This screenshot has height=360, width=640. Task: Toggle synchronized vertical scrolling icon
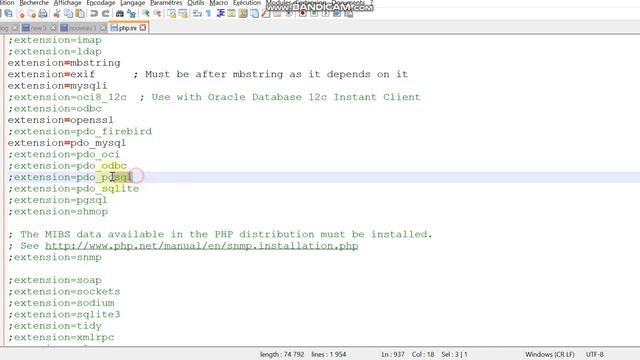pos(172,13)
